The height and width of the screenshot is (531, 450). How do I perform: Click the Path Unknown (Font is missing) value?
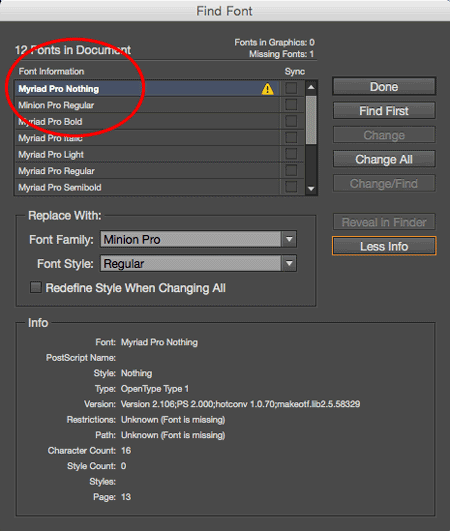click(x=173, y=435)
